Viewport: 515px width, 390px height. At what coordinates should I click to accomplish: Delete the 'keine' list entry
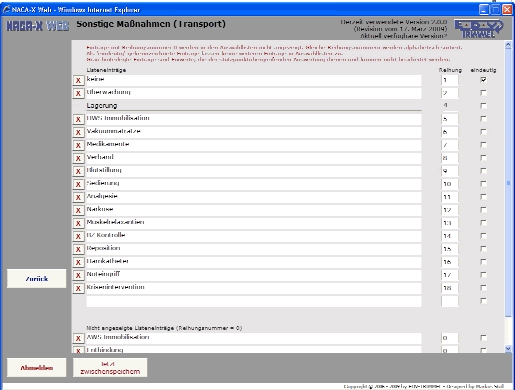click(78, 80)
